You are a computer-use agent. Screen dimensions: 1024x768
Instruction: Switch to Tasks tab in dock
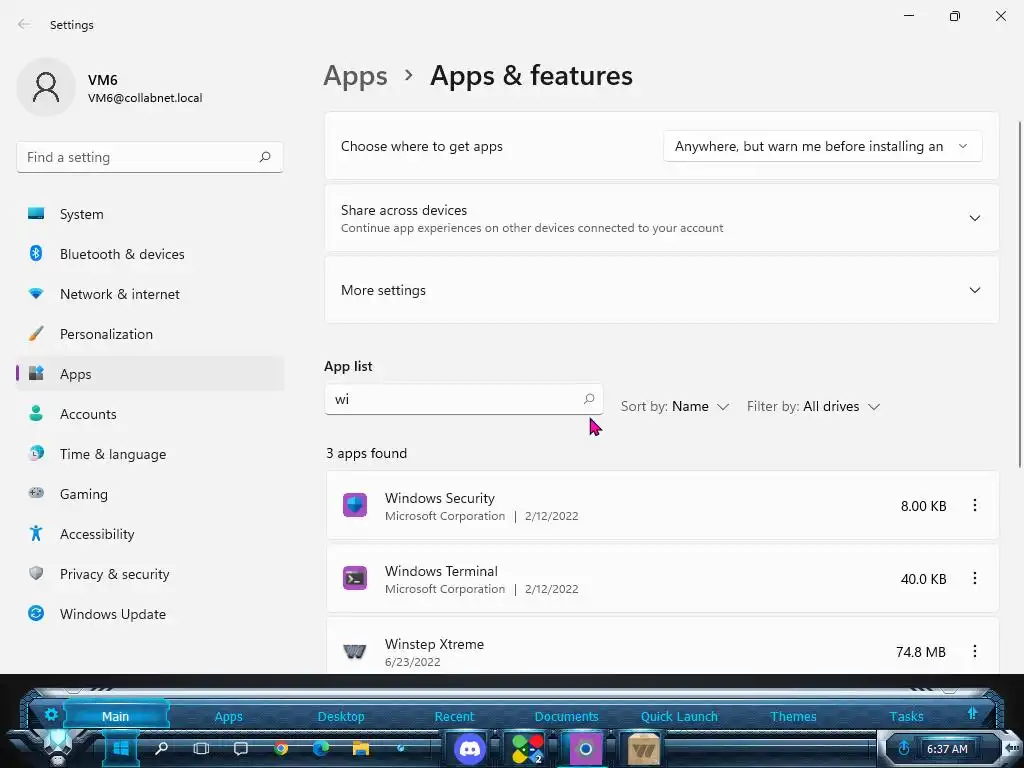[906, 716]
